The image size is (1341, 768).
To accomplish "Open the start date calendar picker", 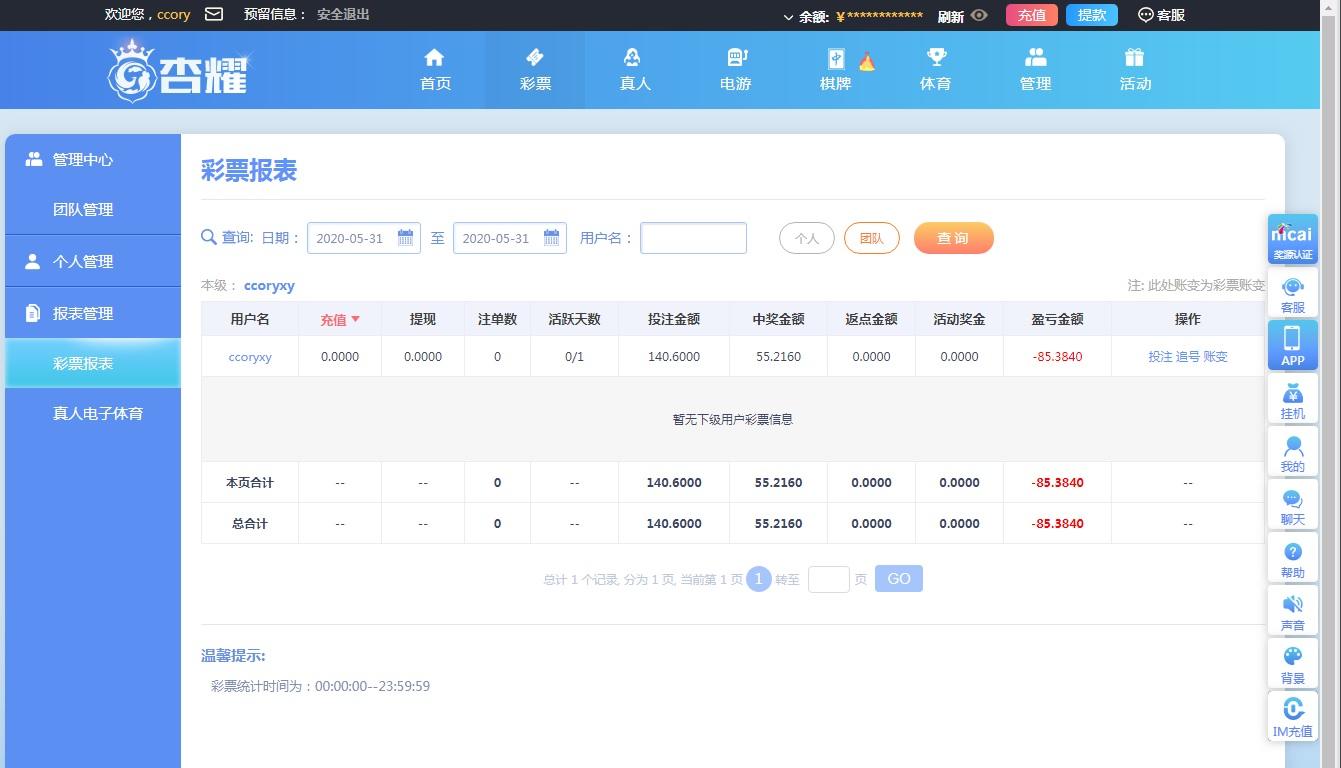I will click(405, 238).
